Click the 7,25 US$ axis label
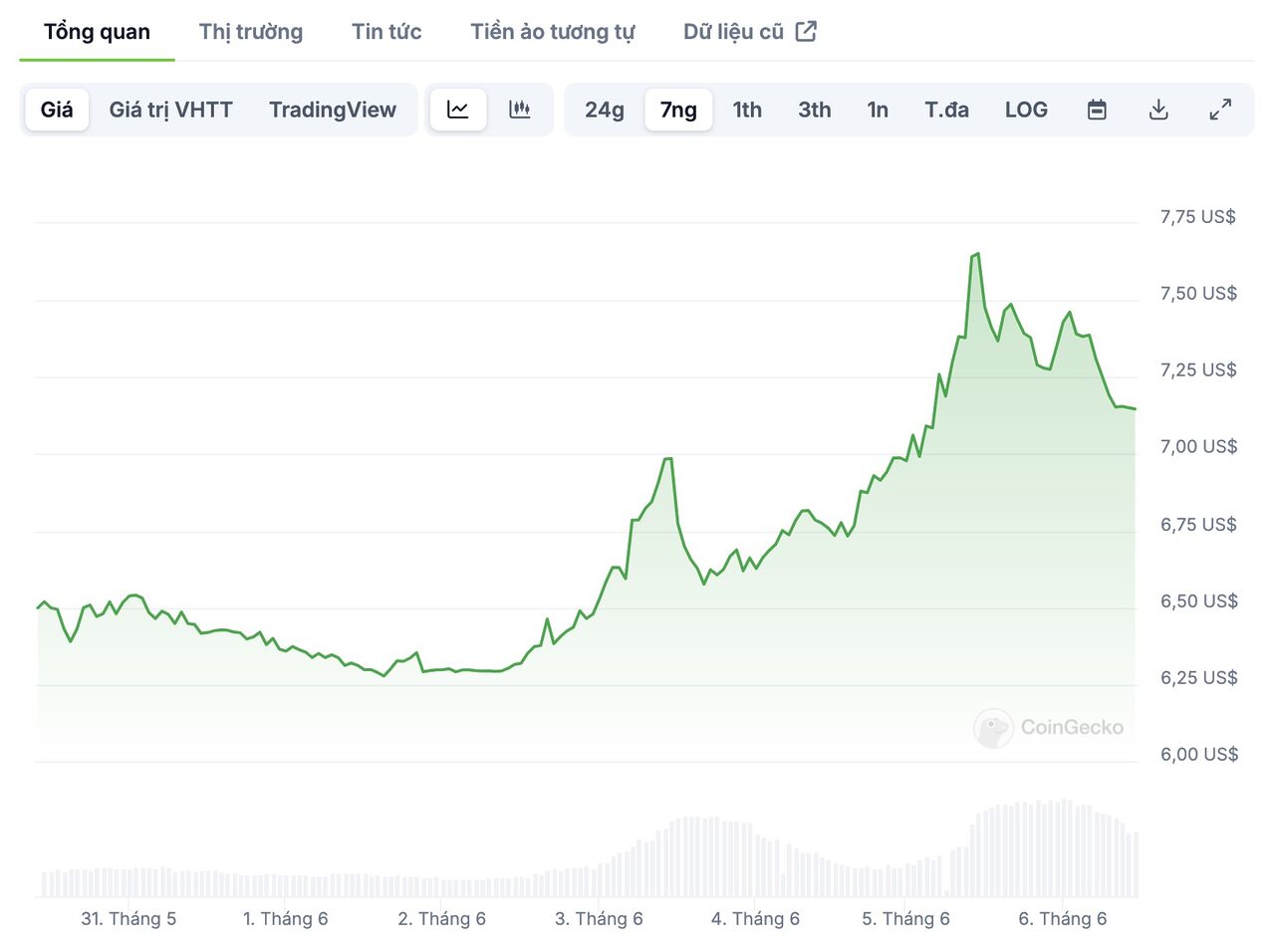Image resolution: width=1275 pixels, height=952 pixels. point(1198,370)
